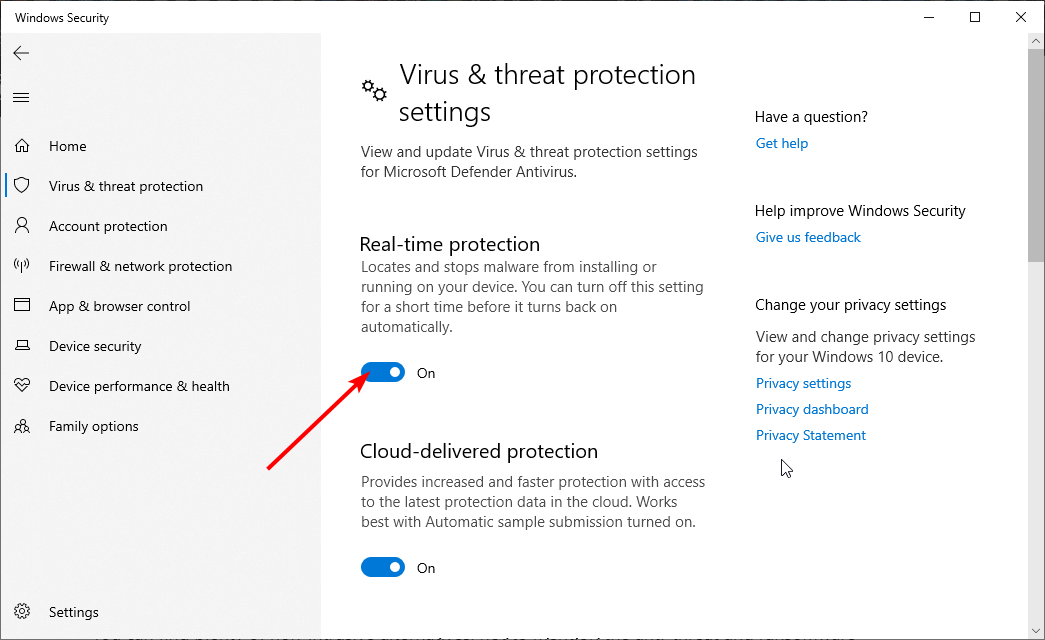Click the back arrow icon
The image size is (1045, 640).
pyautogui.click(x=21, y=53)
